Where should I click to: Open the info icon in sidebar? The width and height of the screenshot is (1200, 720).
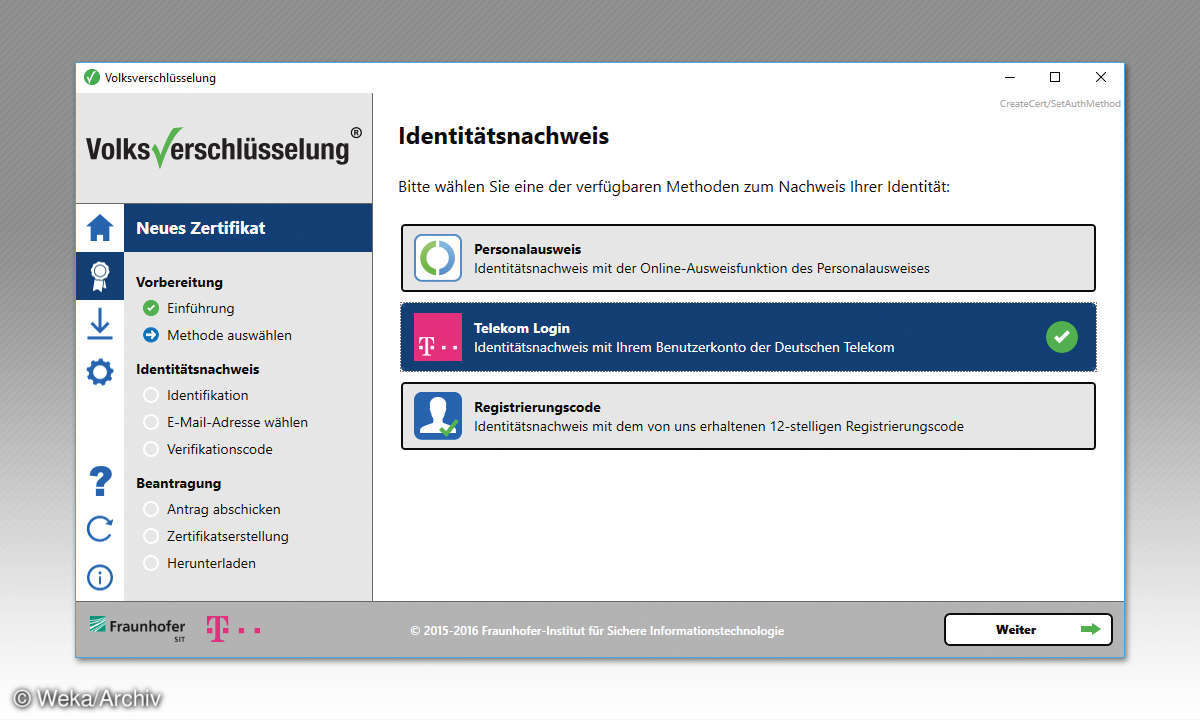[x=100, y=577]
